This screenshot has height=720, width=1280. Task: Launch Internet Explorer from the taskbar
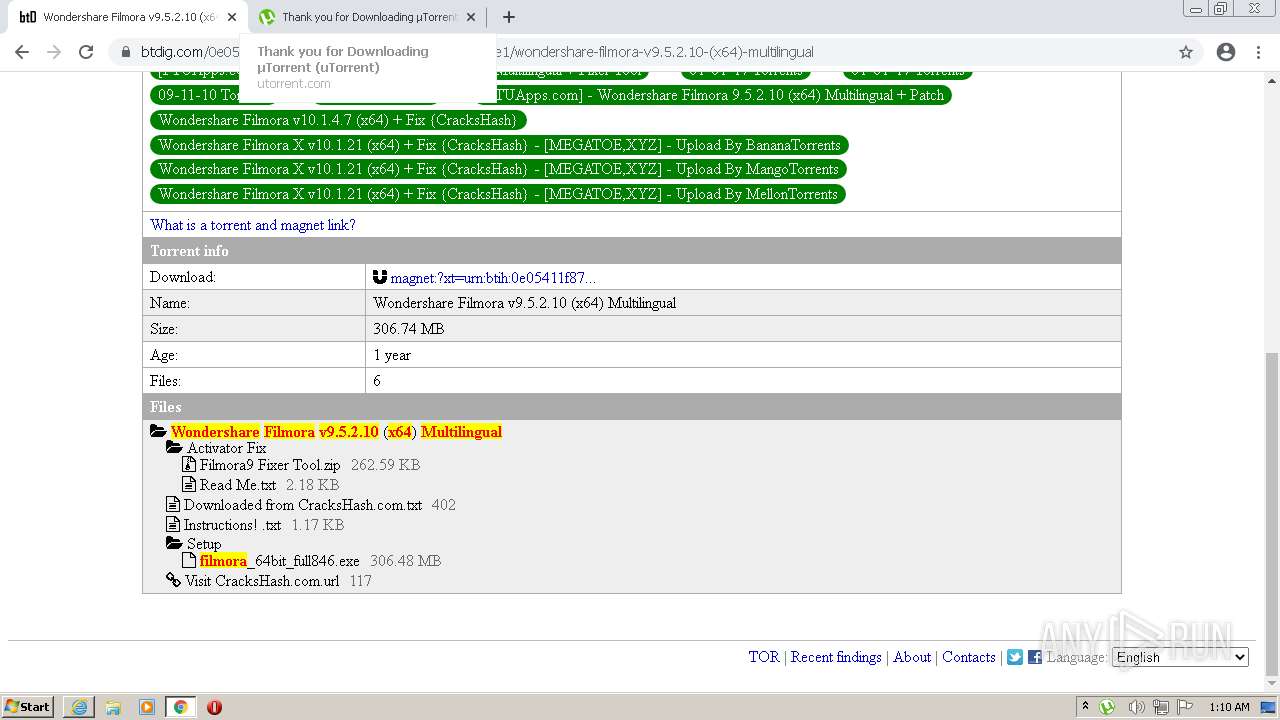point(79,707)
